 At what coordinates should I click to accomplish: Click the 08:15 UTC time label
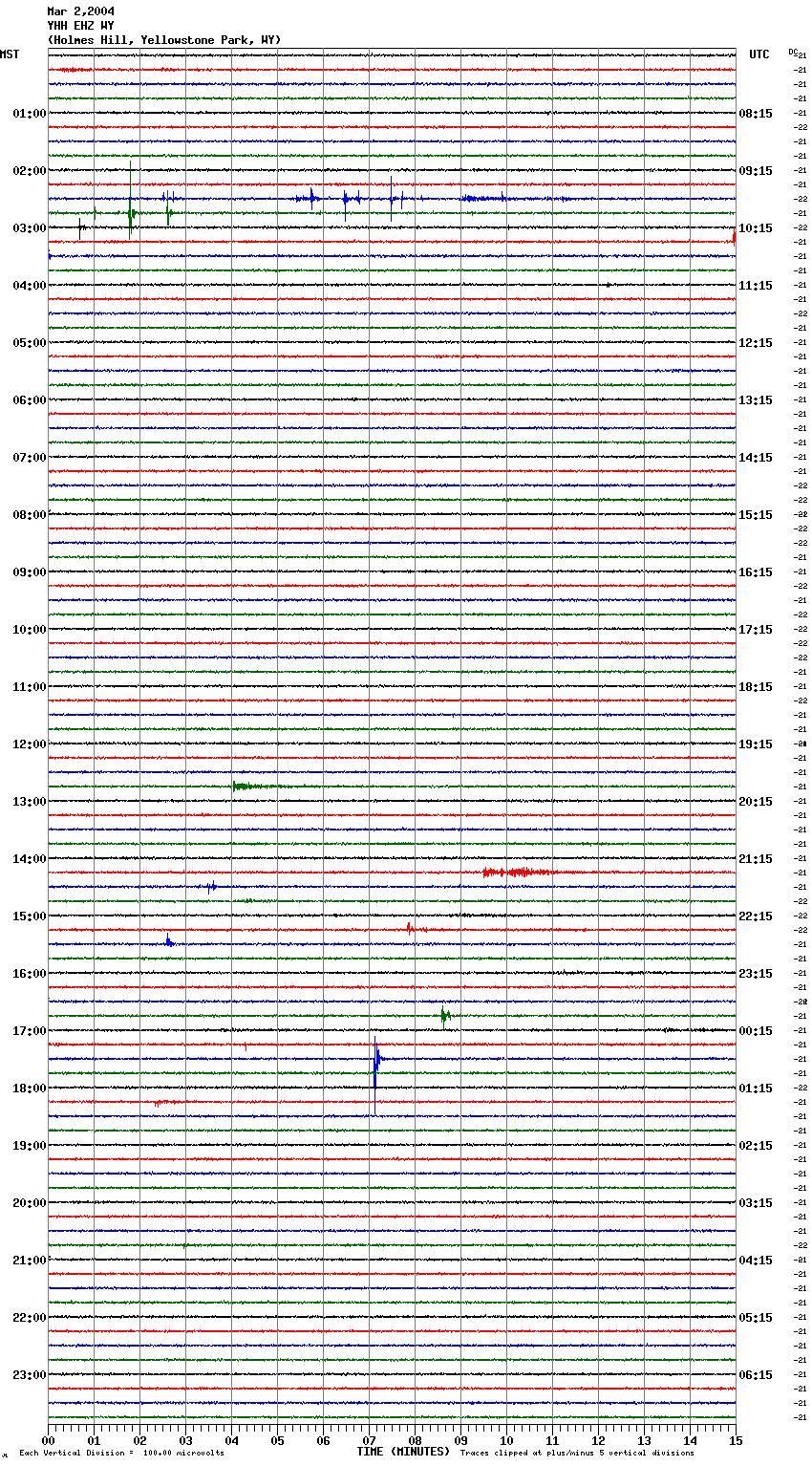756,114
